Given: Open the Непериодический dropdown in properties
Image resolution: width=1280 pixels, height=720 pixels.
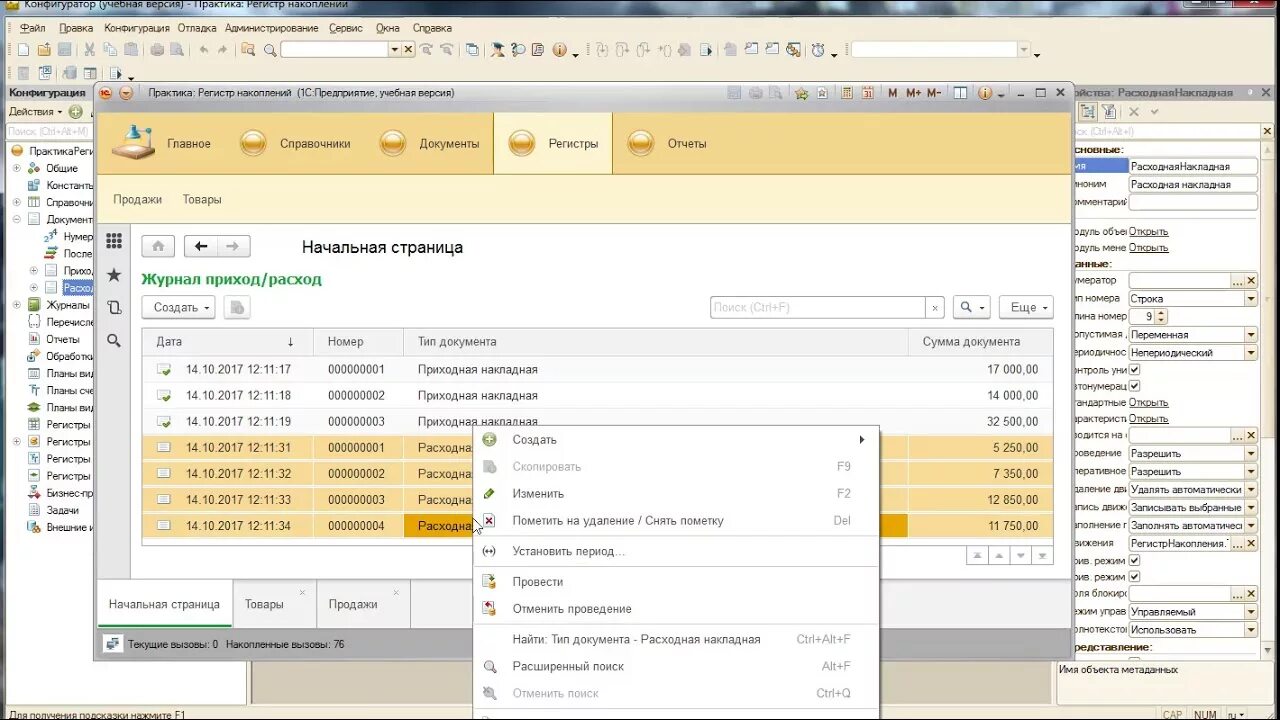Looking at the screenshot, I should [x=1250, y=352].
